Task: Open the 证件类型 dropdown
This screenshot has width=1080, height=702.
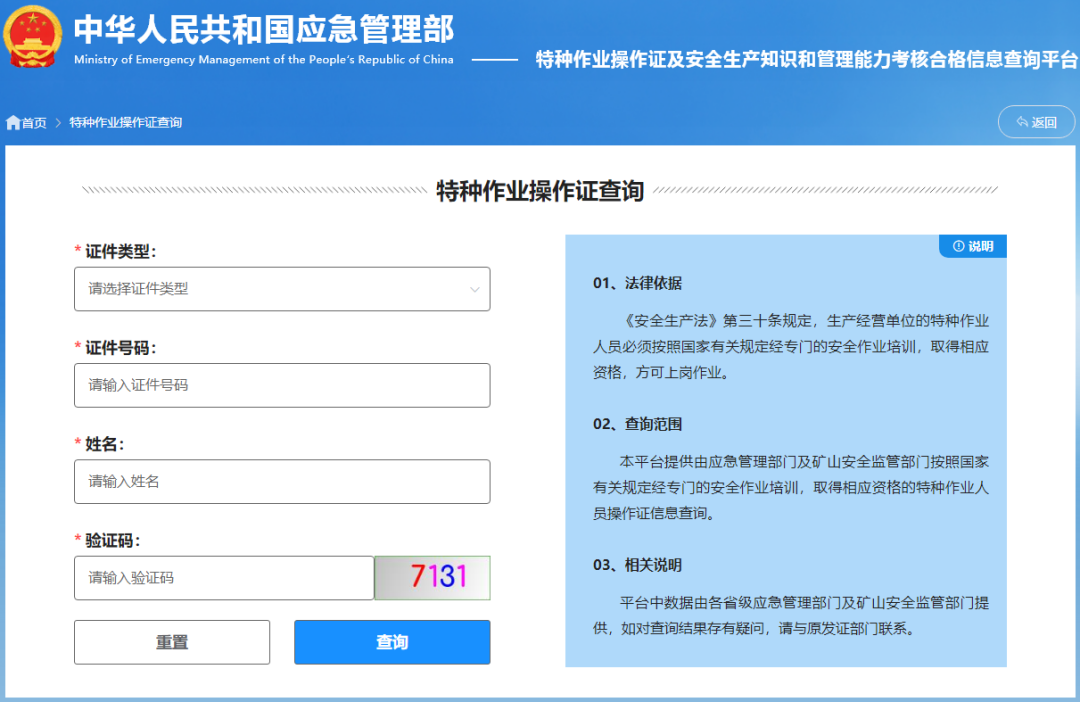Action: 282,289
